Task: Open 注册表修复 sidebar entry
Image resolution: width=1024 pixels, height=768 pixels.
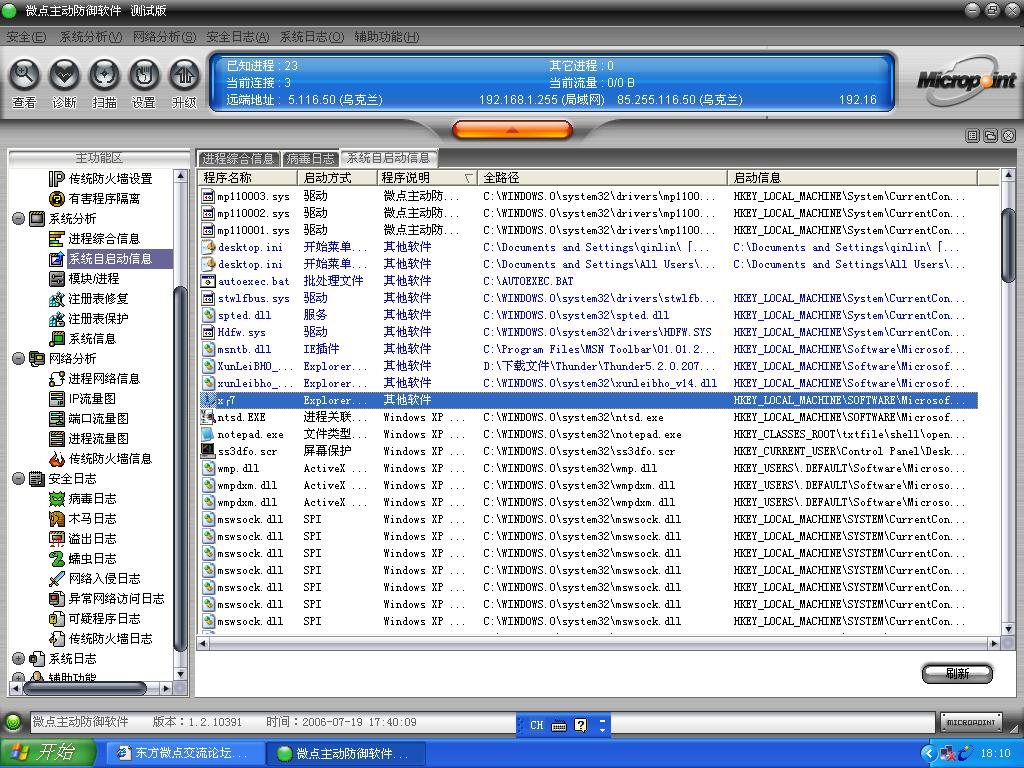Action: (x=98, y=299)
